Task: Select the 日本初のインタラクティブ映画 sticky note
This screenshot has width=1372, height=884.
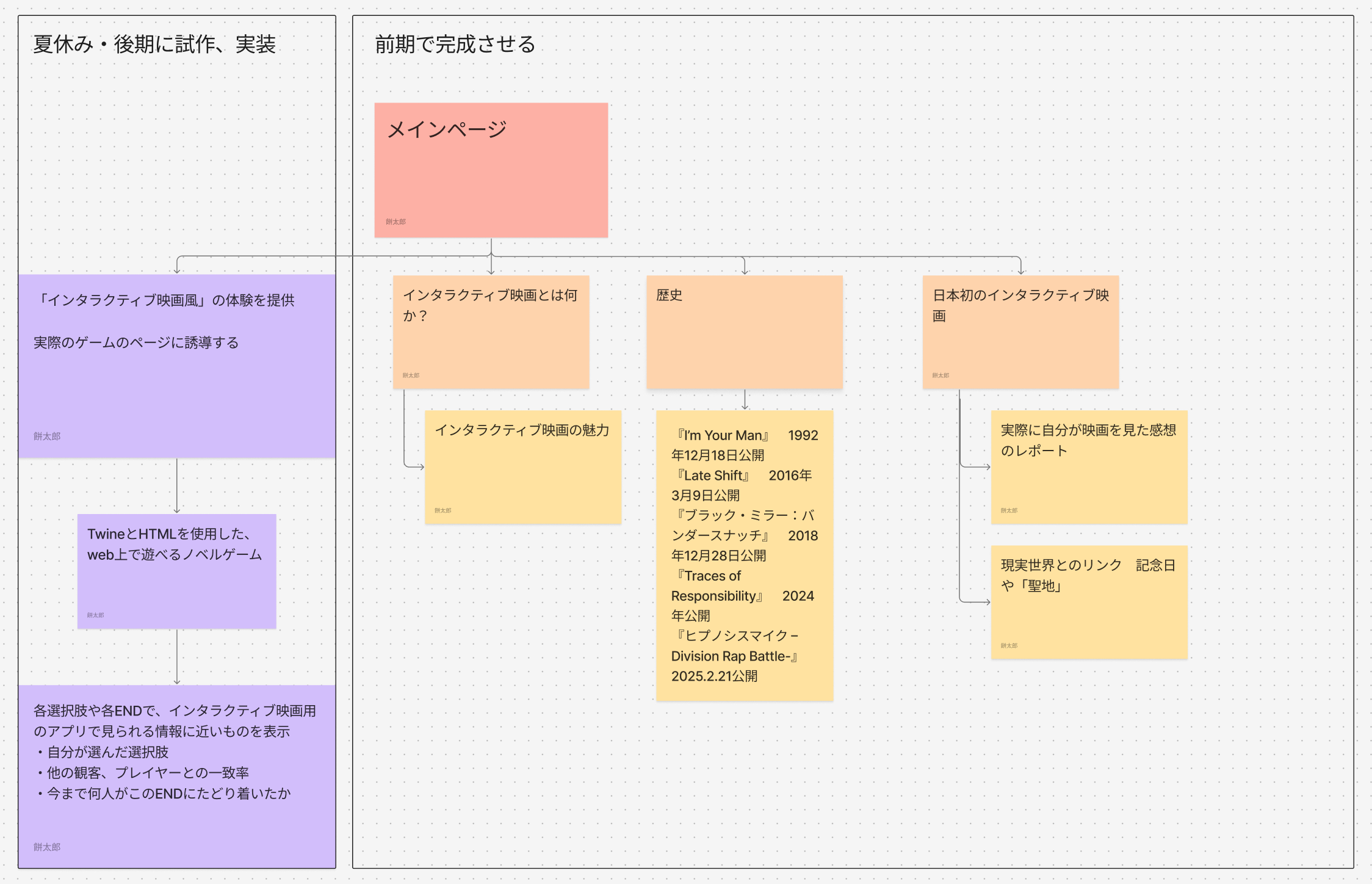Action: [x=1020, y=342]
